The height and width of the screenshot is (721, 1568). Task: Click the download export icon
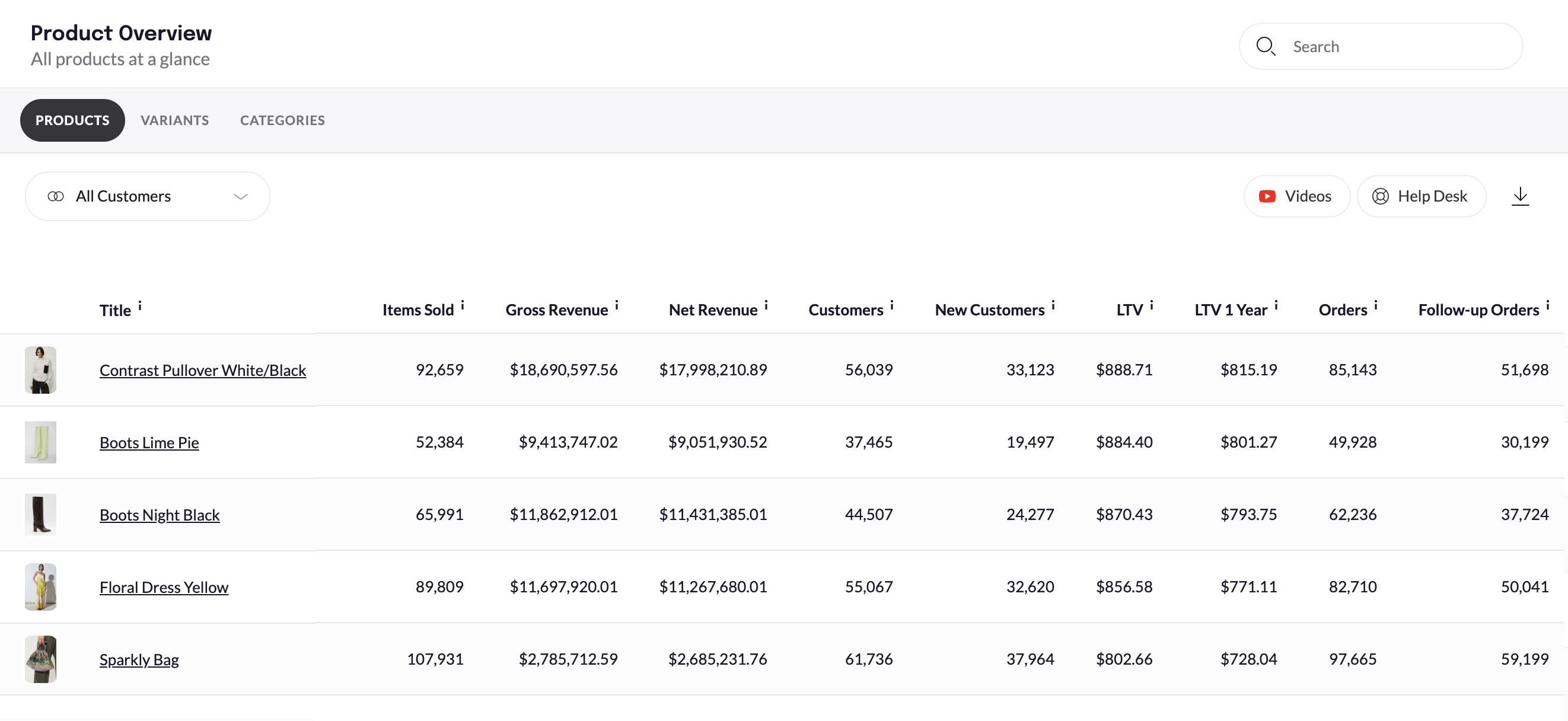click(1520, 196)
